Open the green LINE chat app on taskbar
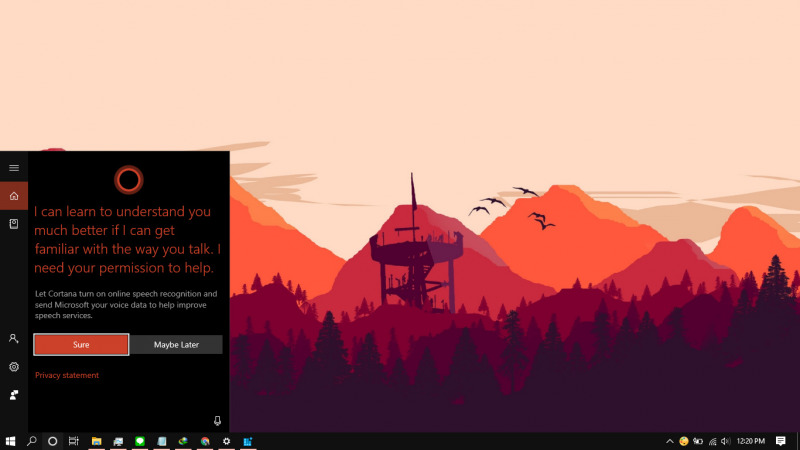Image resolution: width=800 pixels, height=450 pixels. (x=140, y=441)
